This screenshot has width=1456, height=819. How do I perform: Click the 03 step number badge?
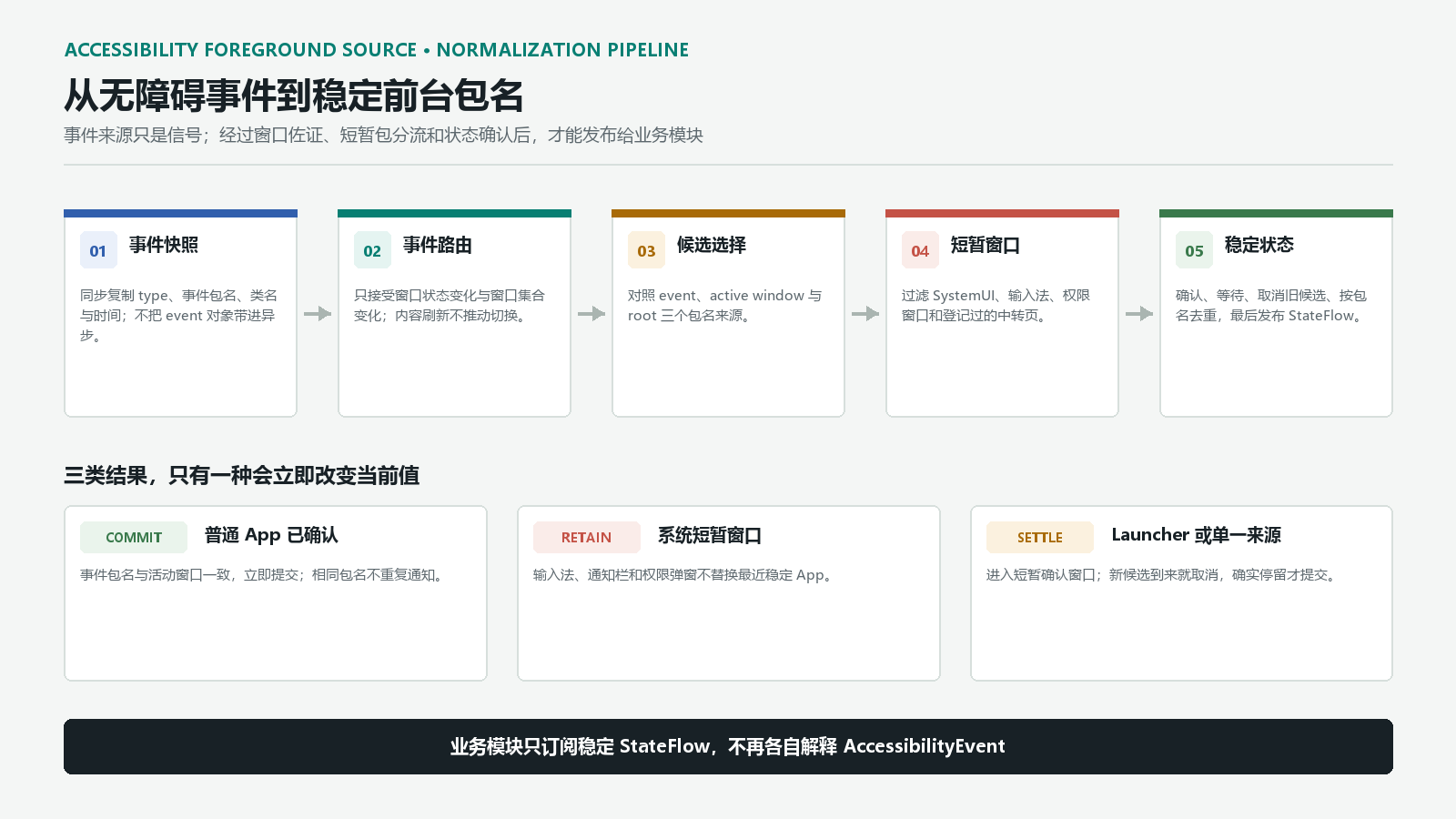coord(646,250)
